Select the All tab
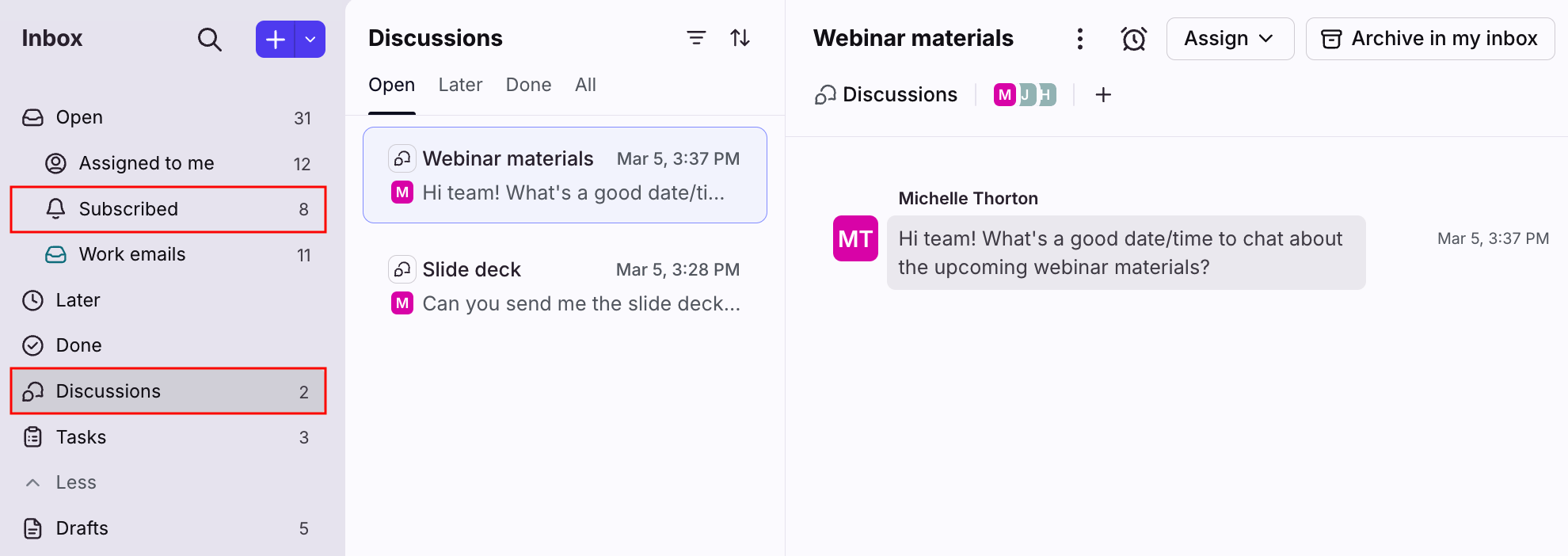The image size is (1568, 556). click(x=585, y=85)
